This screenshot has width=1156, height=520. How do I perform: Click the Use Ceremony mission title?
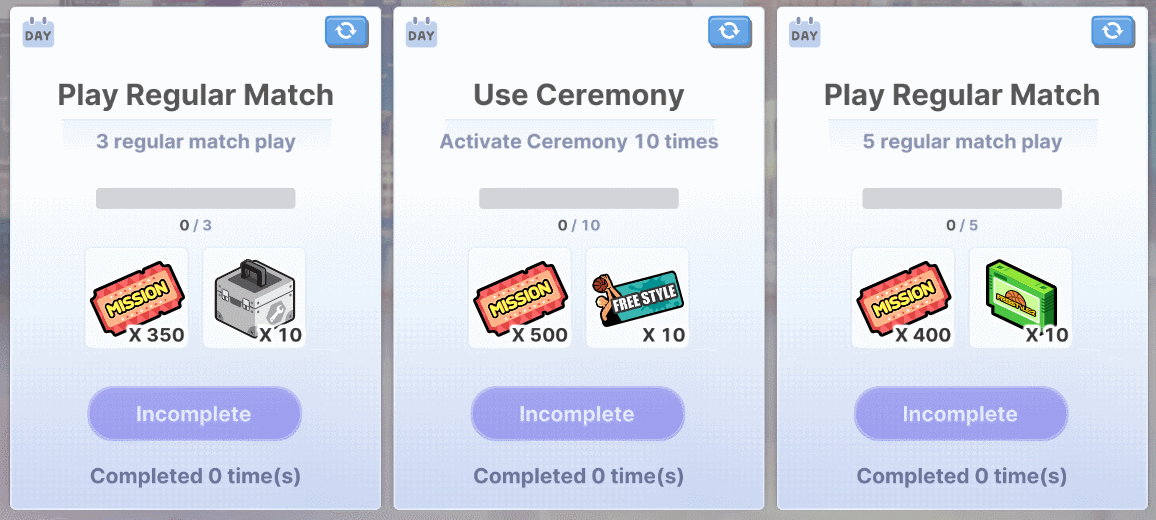pyautogui.click(x=579, y=95)
